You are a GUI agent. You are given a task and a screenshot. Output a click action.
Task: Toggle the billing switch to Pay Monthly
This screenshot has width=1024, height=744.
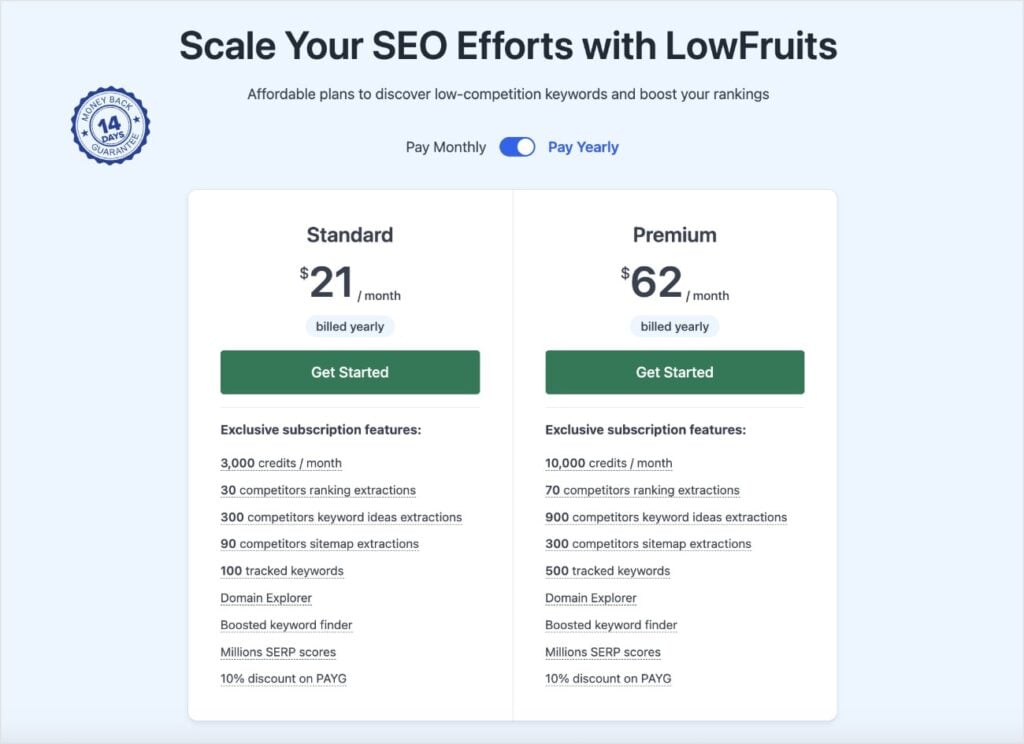pyautogui.click(x=516, y=146)
